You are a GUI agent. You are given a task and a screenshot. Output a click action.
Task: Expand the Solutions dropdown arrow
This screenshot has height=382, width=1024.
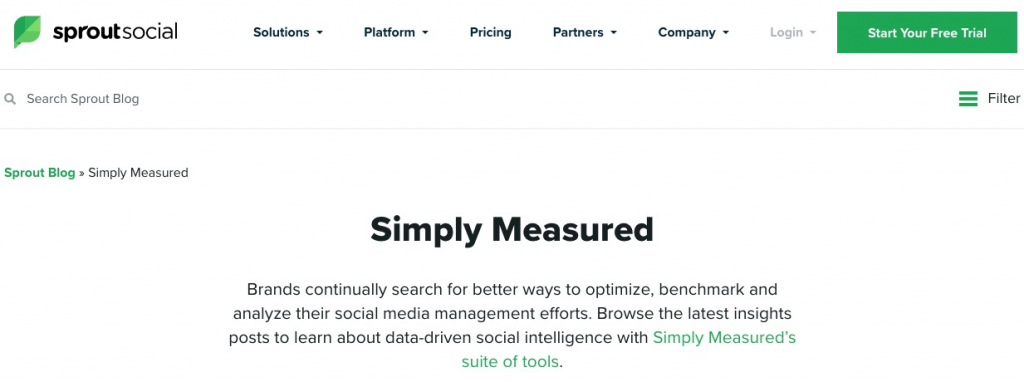coord(320,33)
